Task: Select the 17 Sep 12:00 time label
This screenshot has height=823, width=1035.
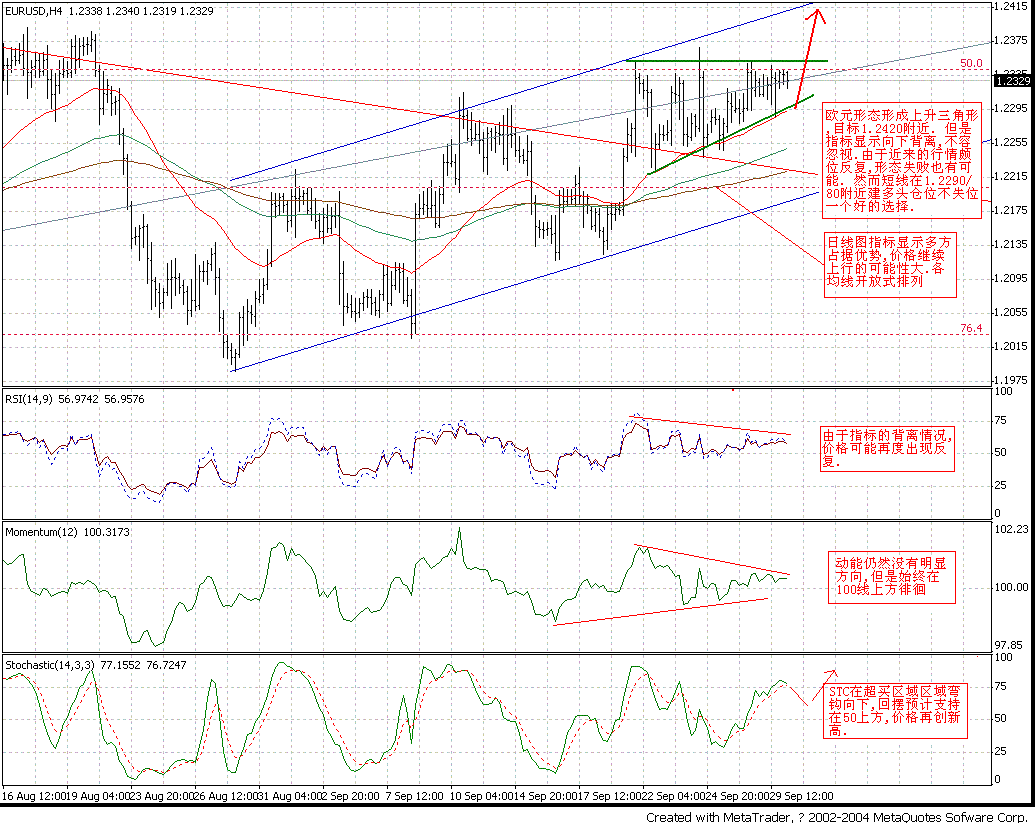Action: click(x=611, y=796)
